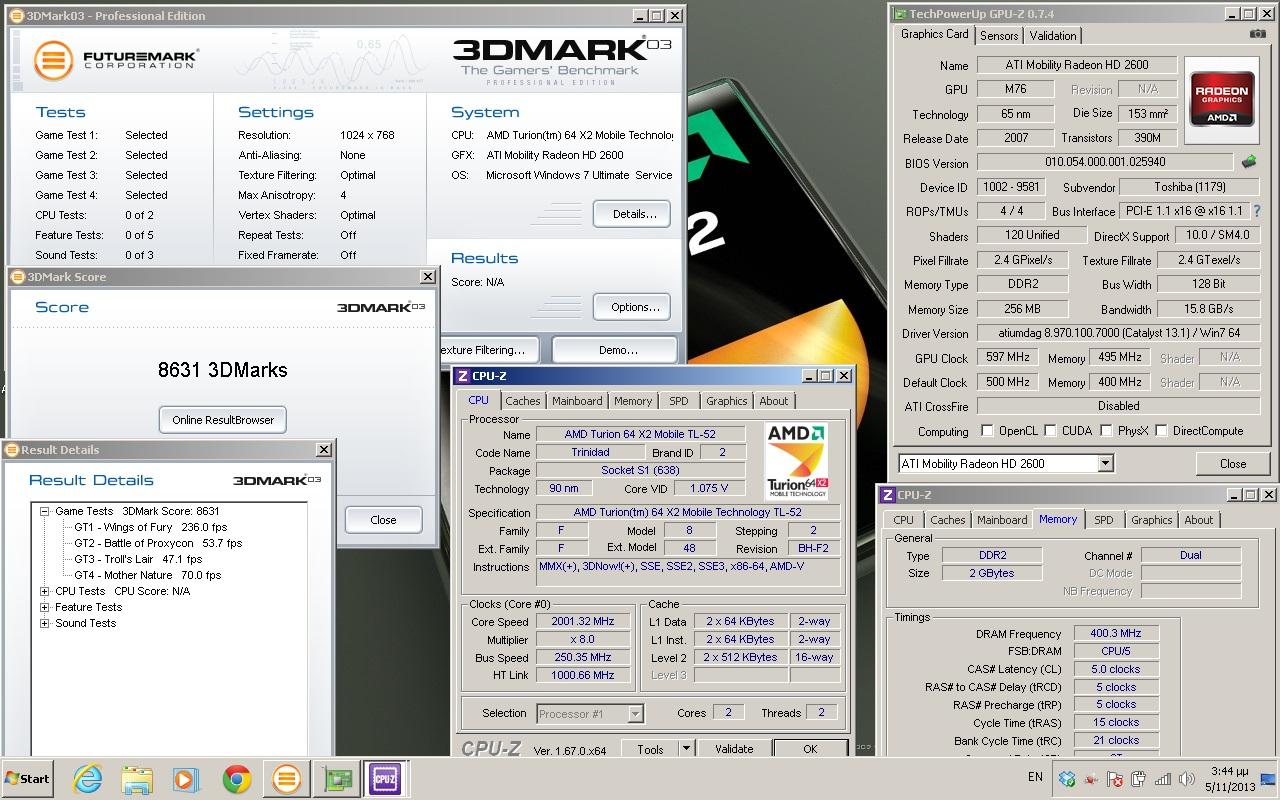Switch to CPU-Z taskbar icon
This screenshot has width=1280, height=800.
pos(384,779)
